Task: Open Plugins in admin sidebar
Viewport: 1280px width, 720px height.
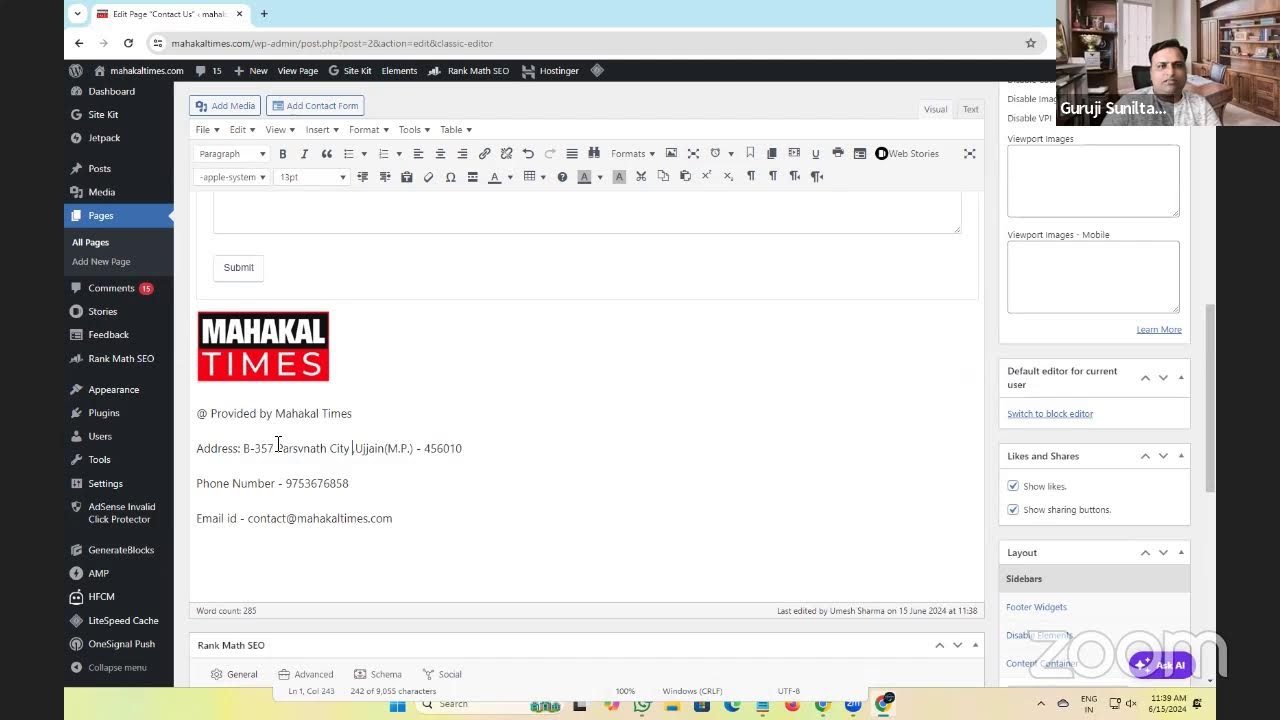Action: [104, 413]
